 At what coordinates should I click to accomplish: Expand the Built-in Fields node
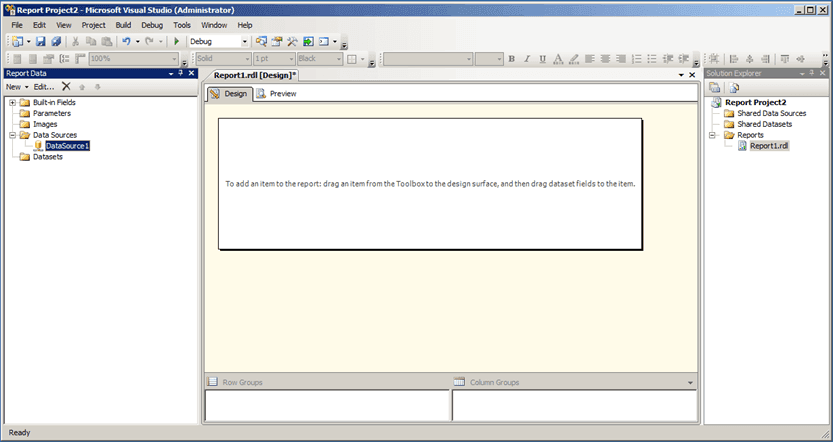point(13,103)
